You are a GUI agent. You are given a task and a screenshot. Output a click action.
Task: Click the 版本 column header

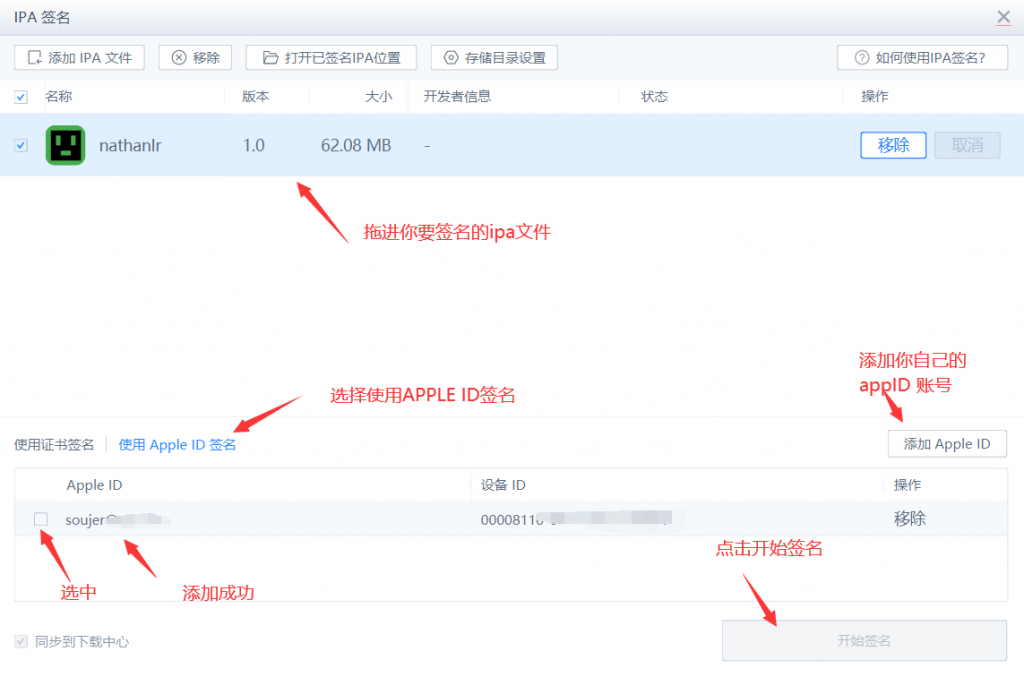[255, 97]
